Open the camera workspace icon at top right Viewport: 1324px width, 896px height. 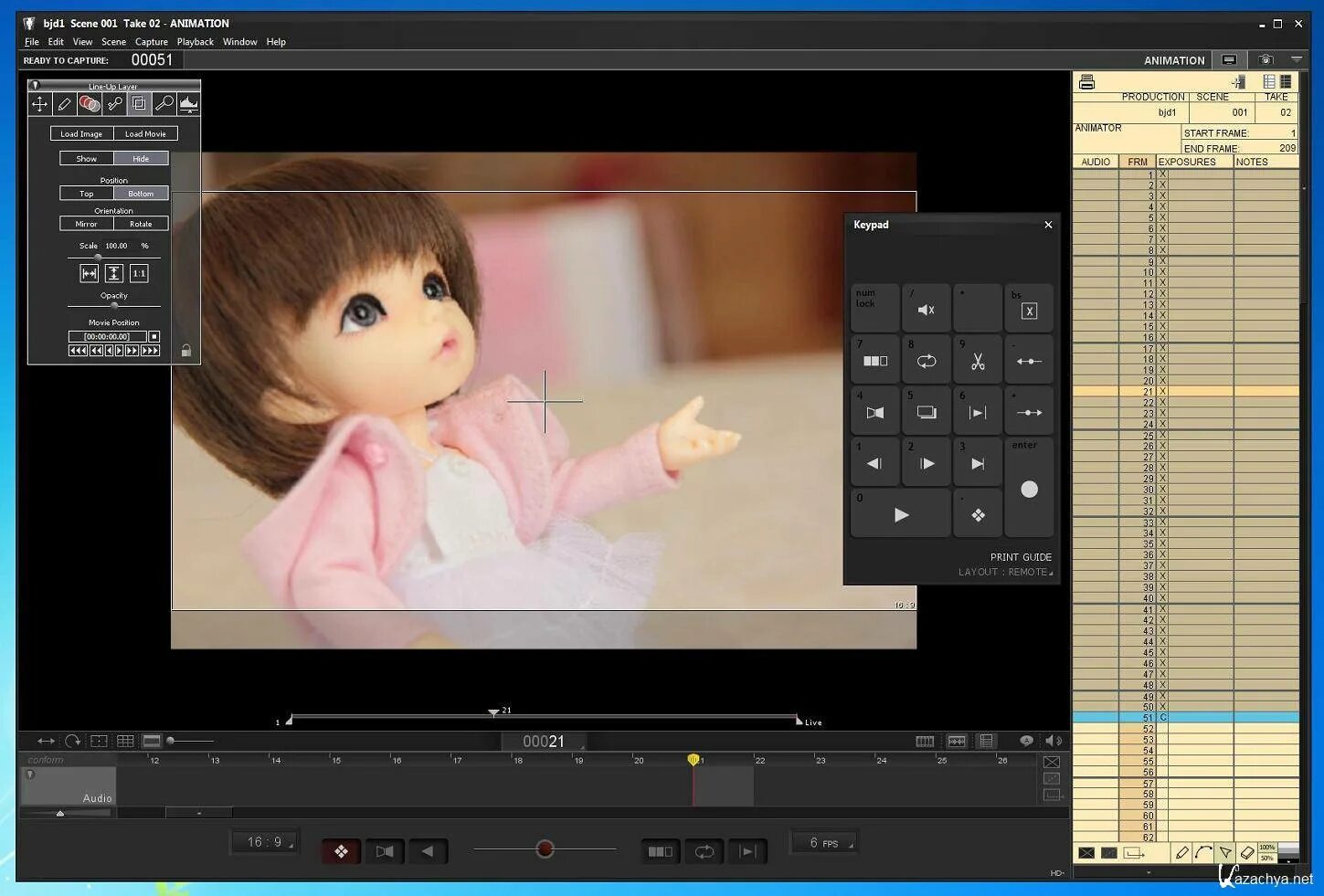(1266, 59)
